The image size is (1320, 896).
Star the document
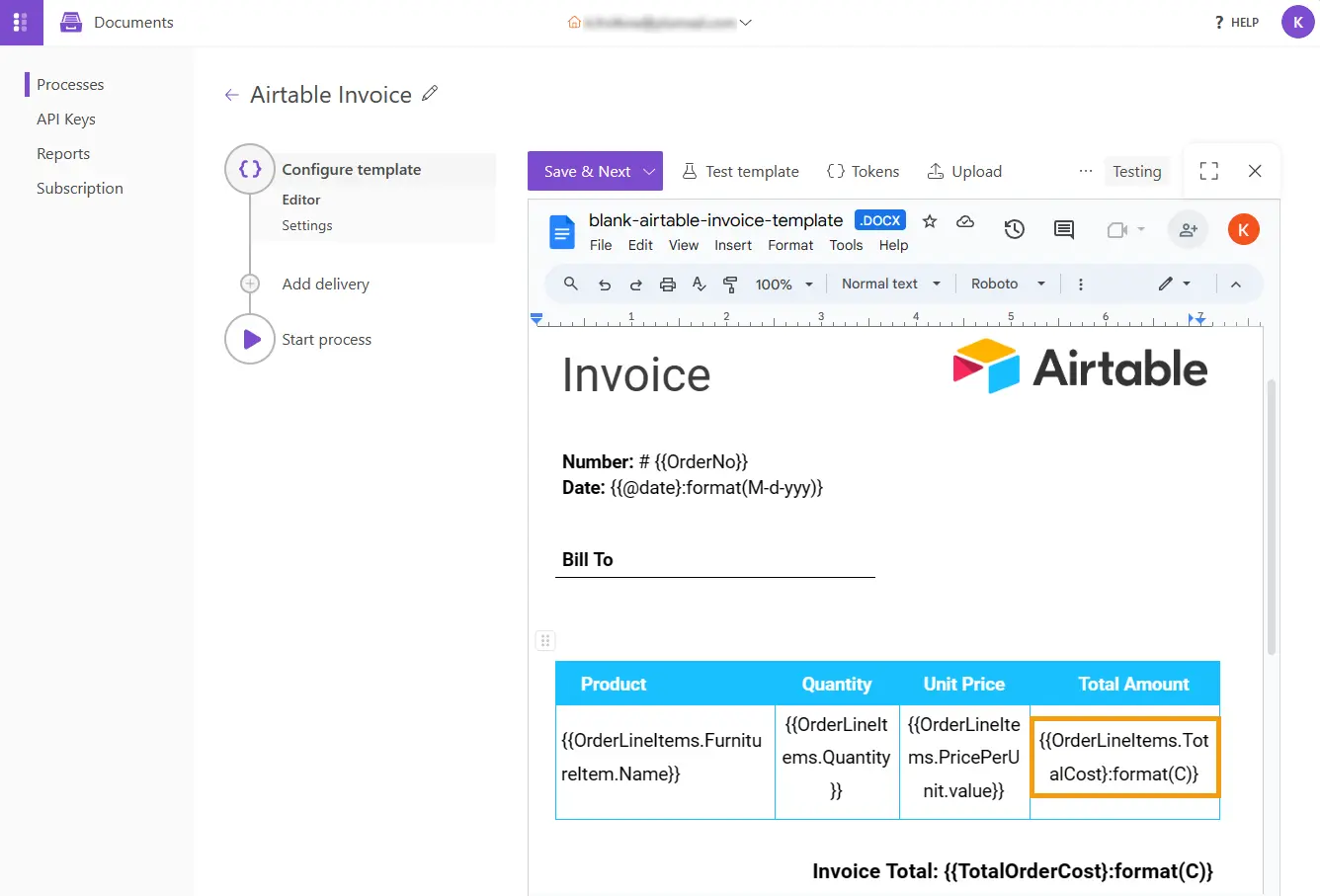pos(929,221)
